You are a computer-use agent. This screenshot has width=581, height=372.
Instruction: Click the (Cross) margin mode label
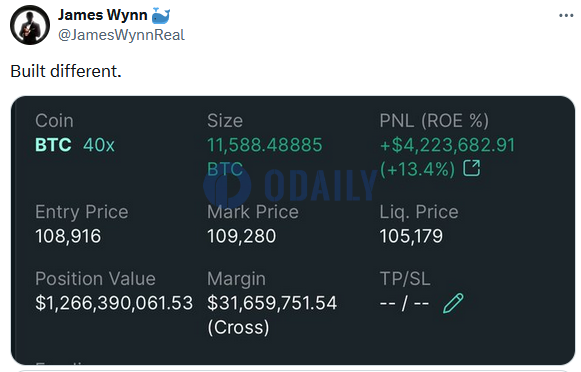(238, 328)
